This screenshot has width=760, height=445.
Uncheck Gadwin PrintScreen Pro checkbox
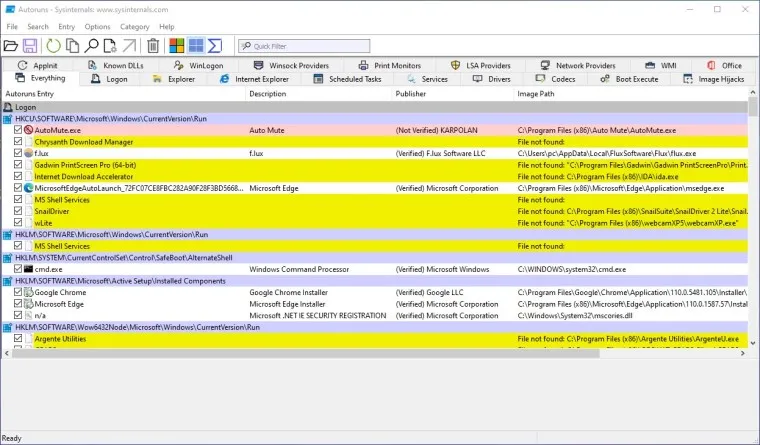click(x=18, y=165)
